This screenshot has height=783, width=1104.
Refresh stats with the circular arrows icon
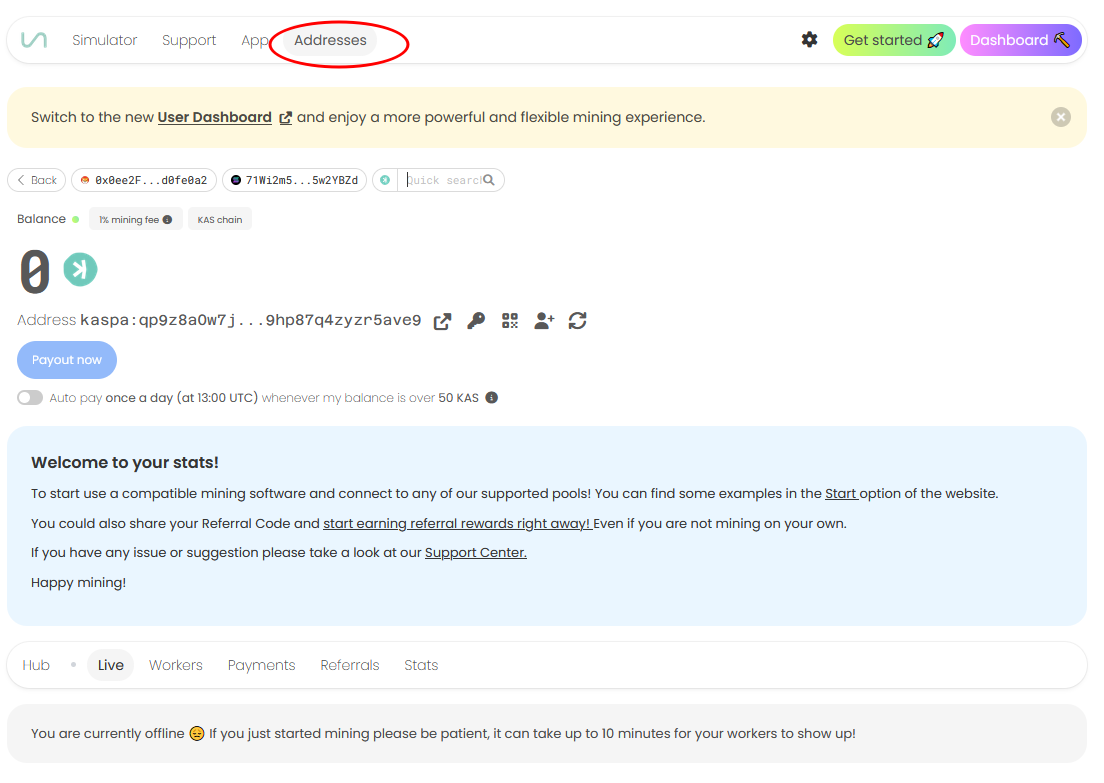577,321
